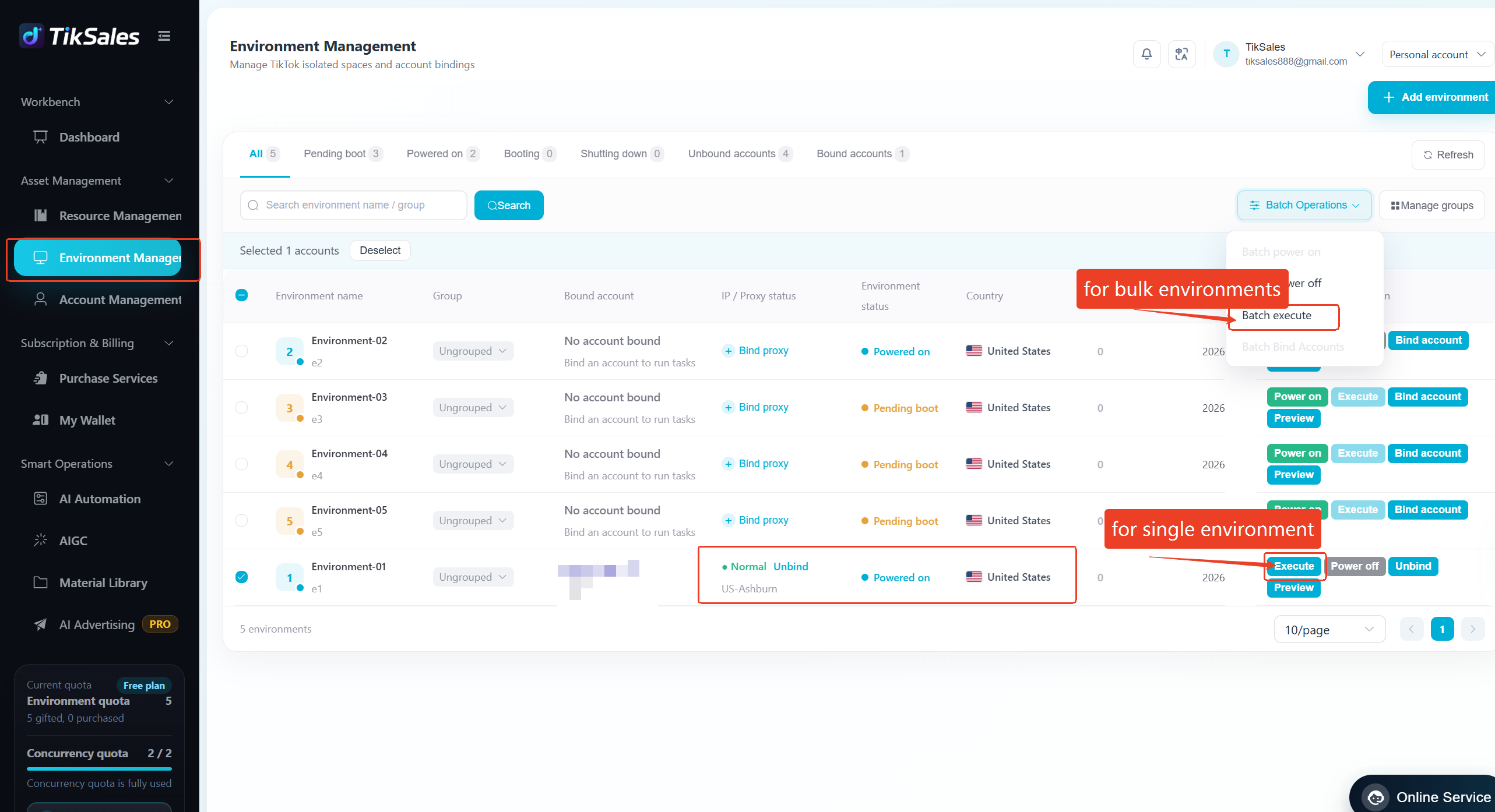Focus the search environment name field
Screen dimensions: 1495x812
coord(353,205)
